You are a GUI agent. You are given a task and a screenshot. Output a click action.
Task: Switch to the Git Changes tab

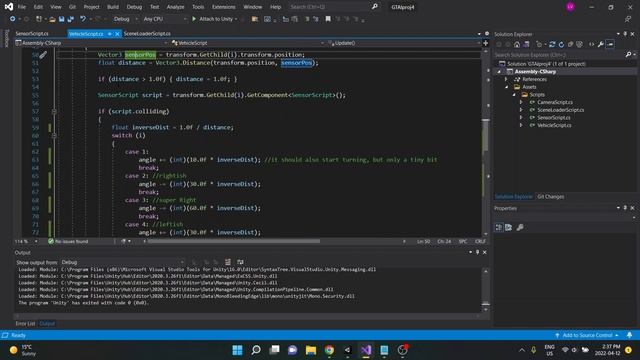click(550, 197)
